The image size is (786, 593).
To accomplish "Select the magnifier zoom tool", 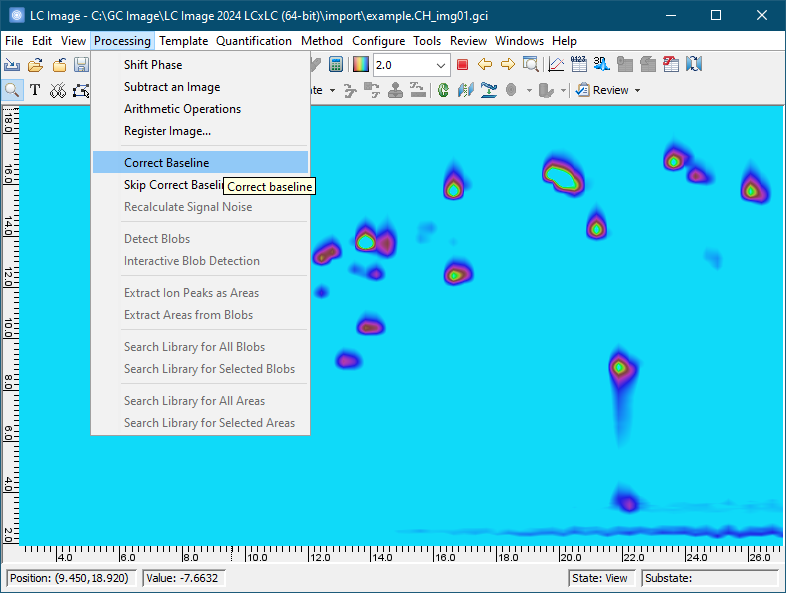I will [13, 90].
